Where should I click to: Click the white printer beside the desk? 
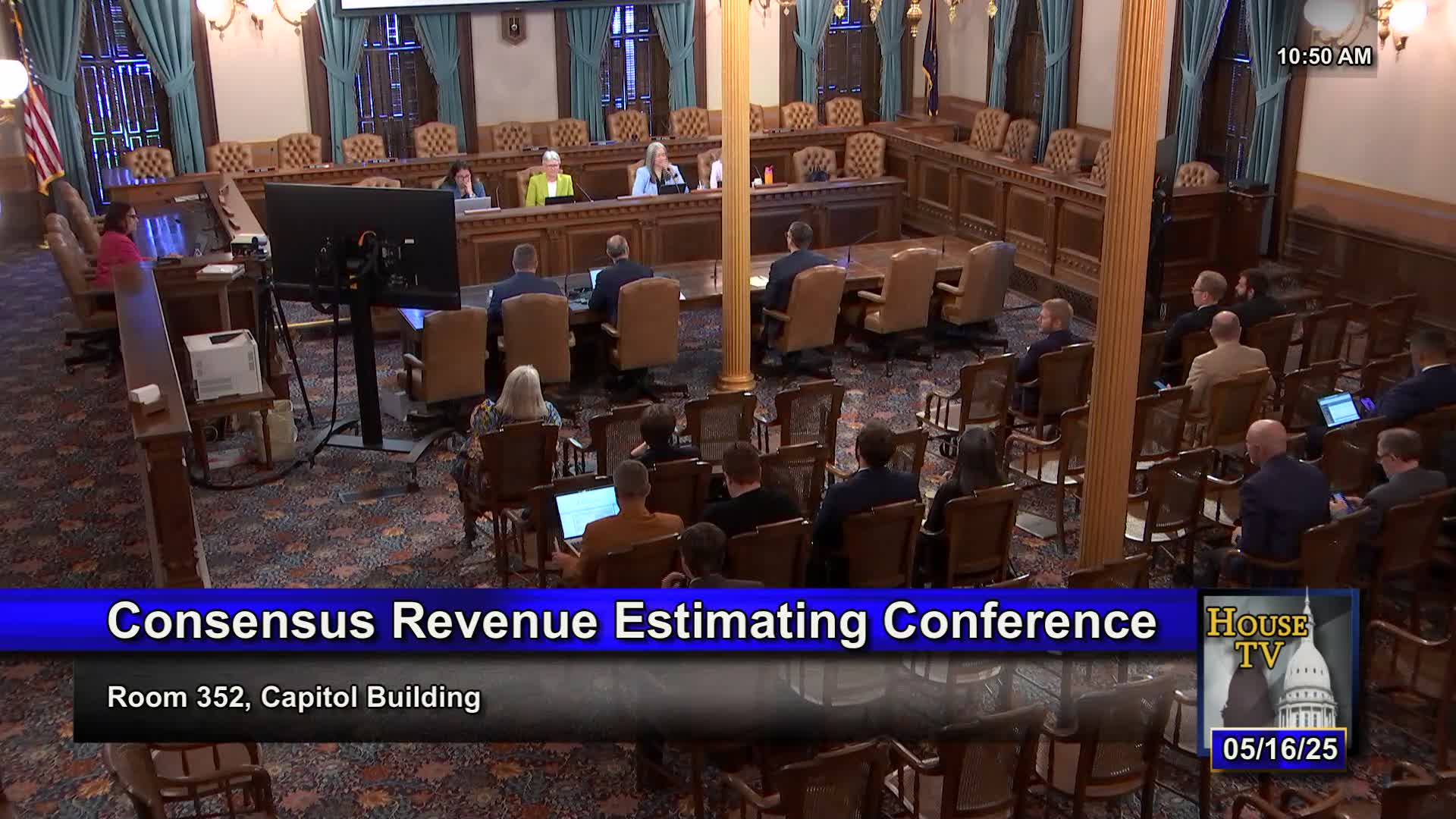[x=223, y=364]
